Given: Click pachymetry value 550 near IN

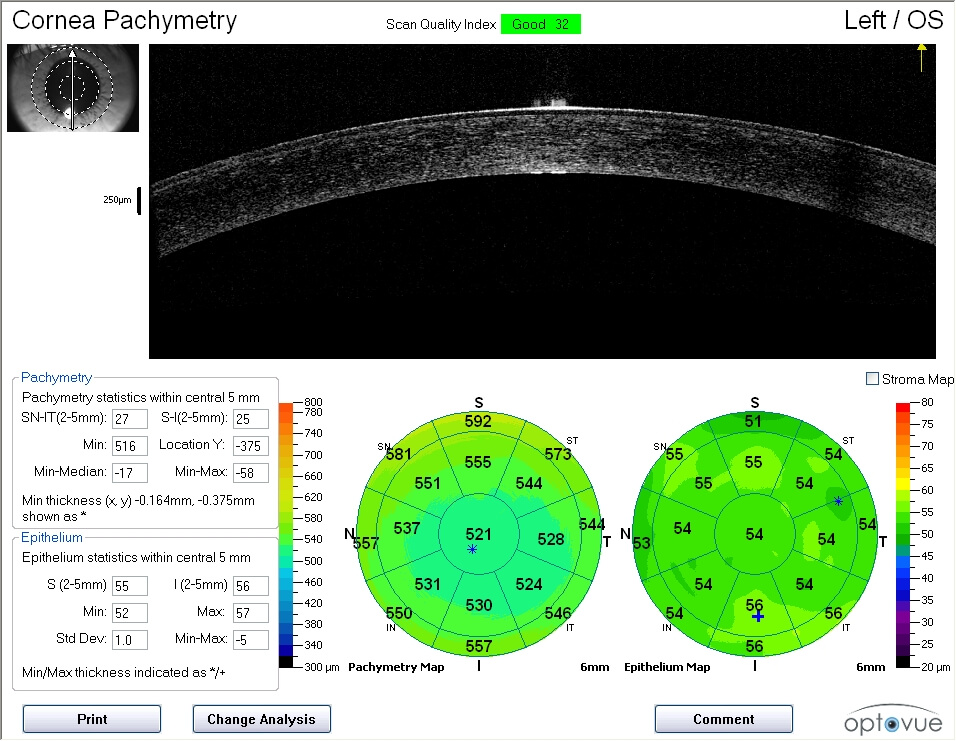Looking at the screenshot, I should click(x=399, y=613).
